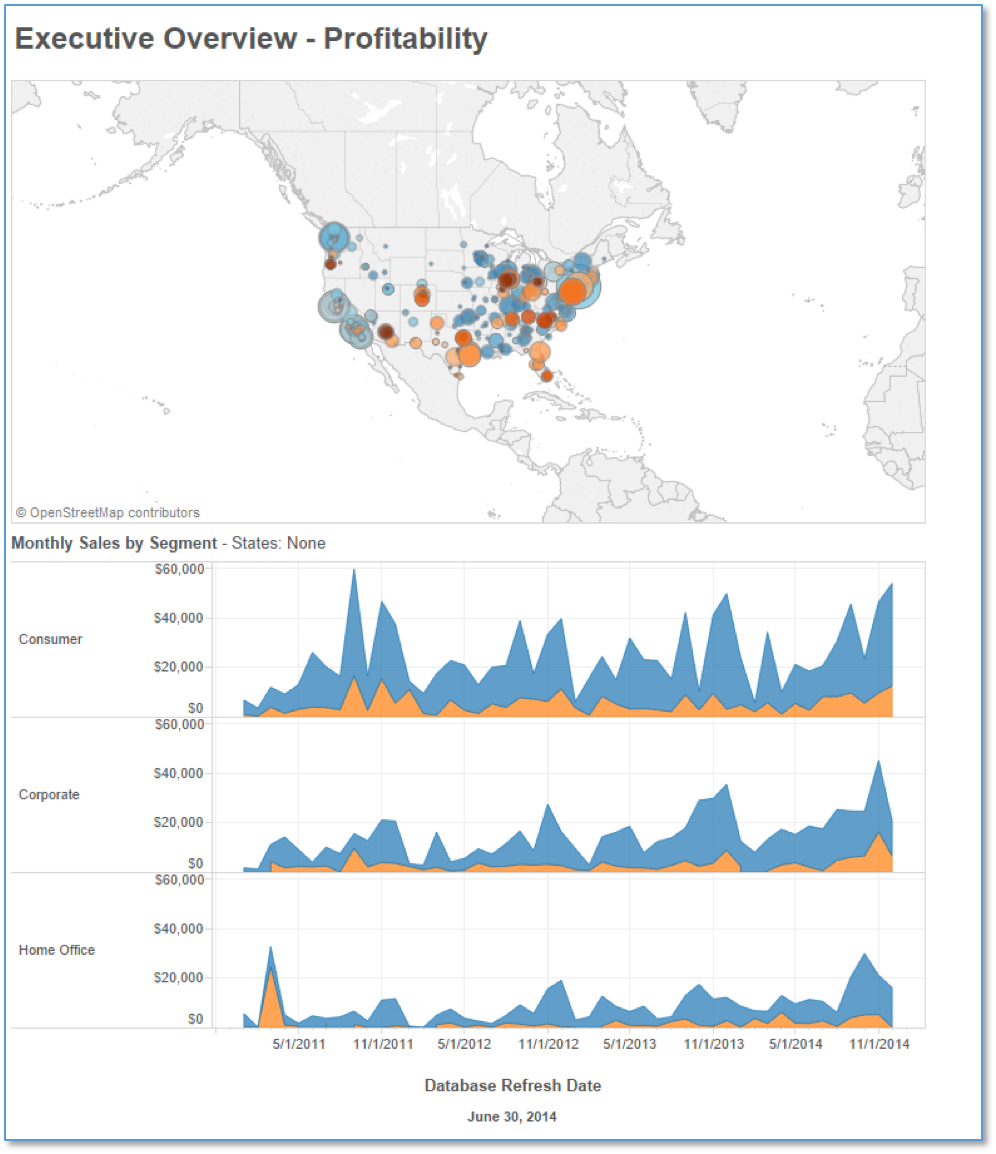Select the Monthly Sales by Segment heading
Image resolution: width=996 pixels, height=1154 pixels.
point(114,543)
